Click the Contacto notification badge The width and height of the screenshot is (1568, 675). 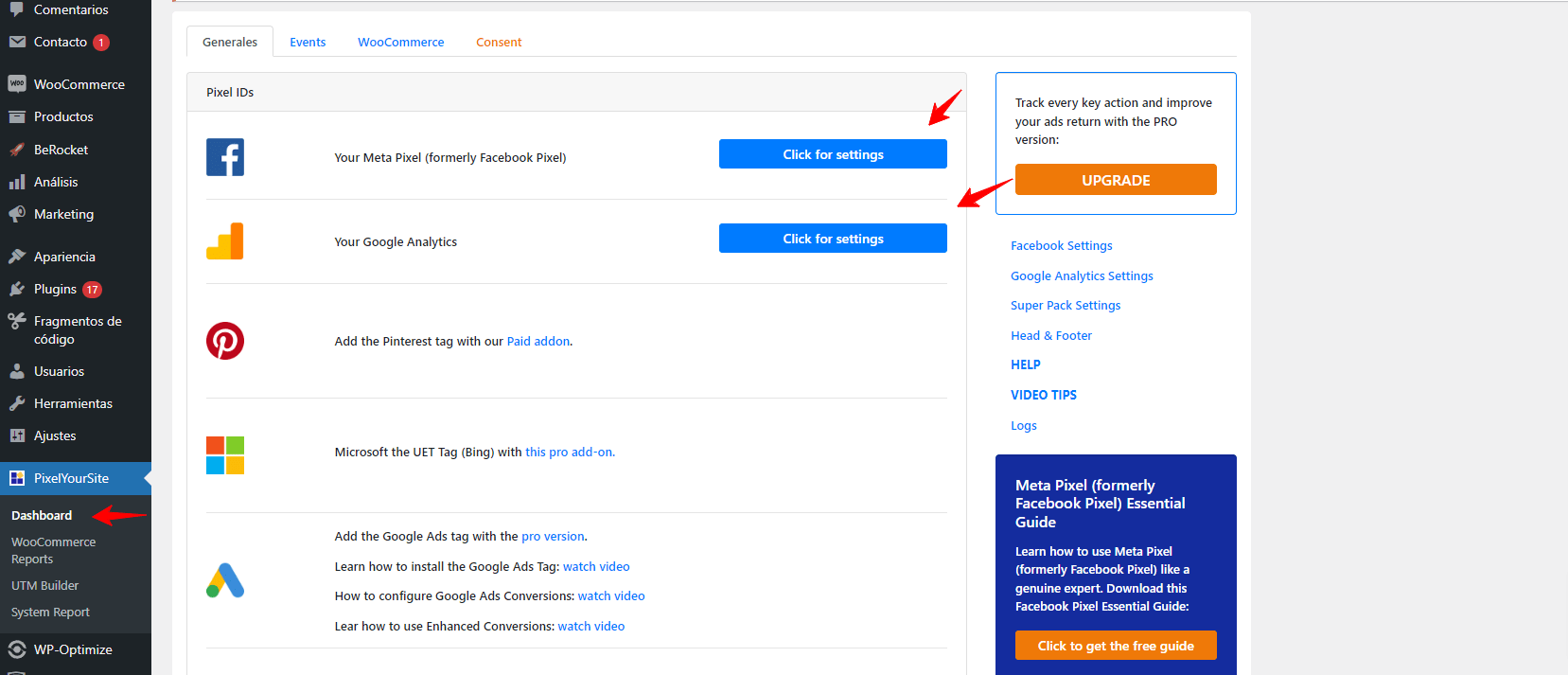[x=101, y=43]
